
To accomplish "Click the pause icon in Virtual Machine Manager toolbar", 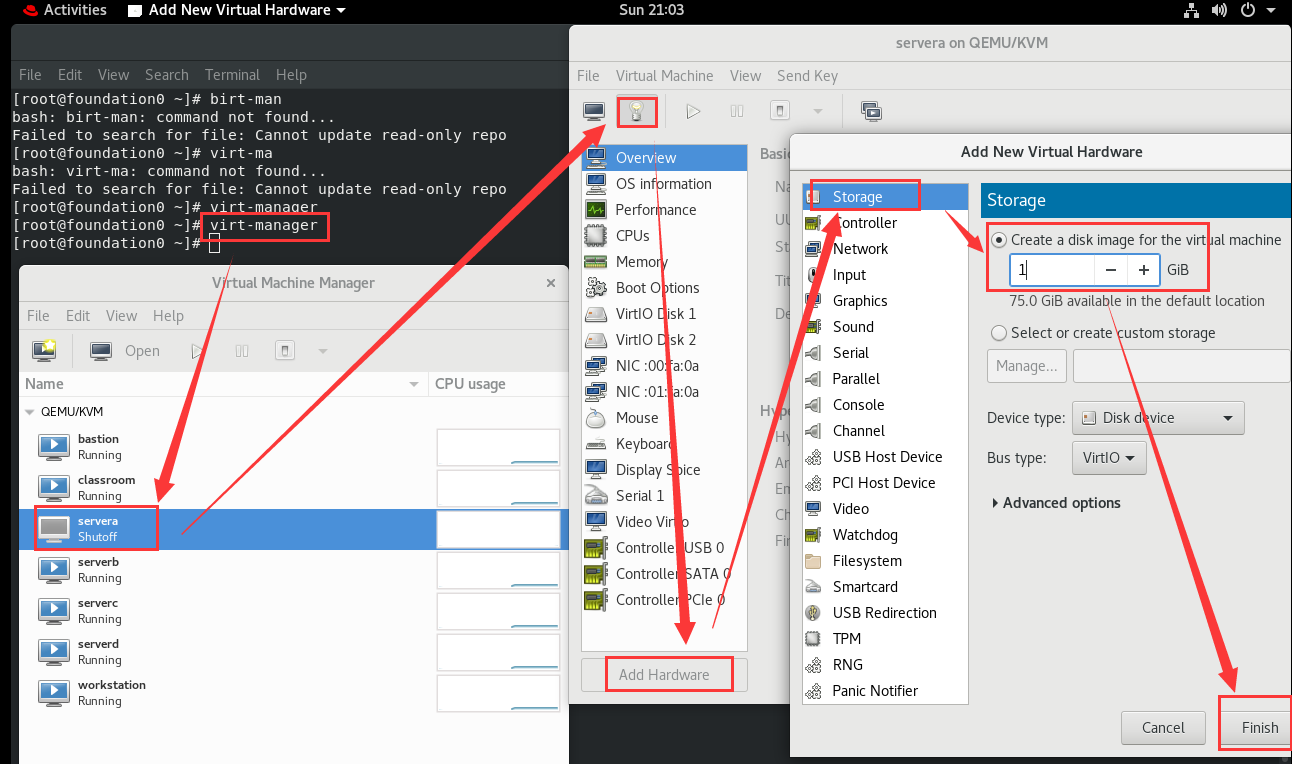I will coord(242,351).
